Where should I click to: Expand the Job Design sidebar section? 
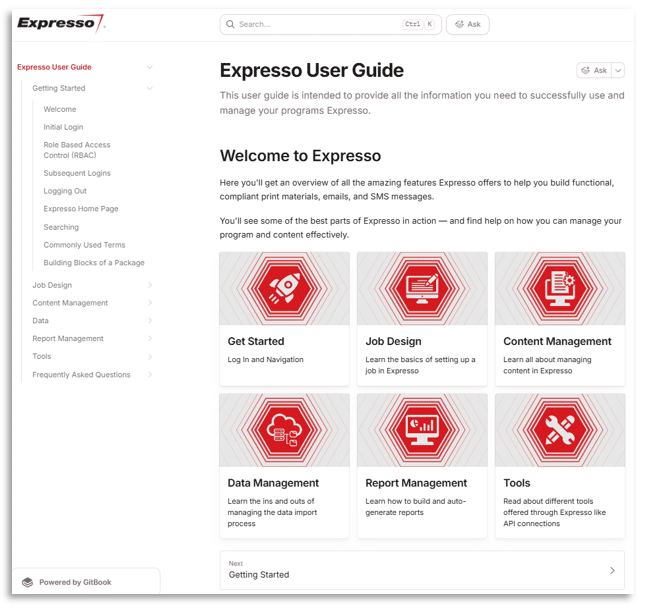[x=150, y=285]
